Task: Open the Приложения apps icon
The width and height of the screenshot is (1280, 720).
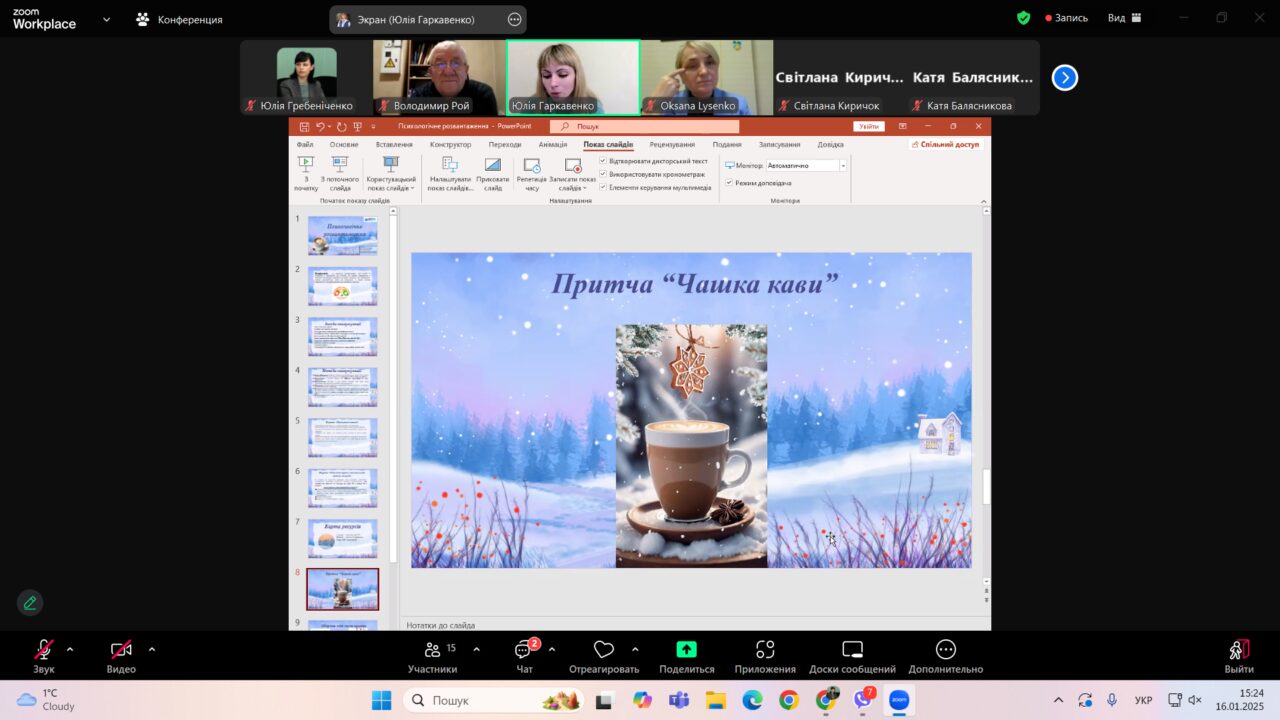Action: 765,650
